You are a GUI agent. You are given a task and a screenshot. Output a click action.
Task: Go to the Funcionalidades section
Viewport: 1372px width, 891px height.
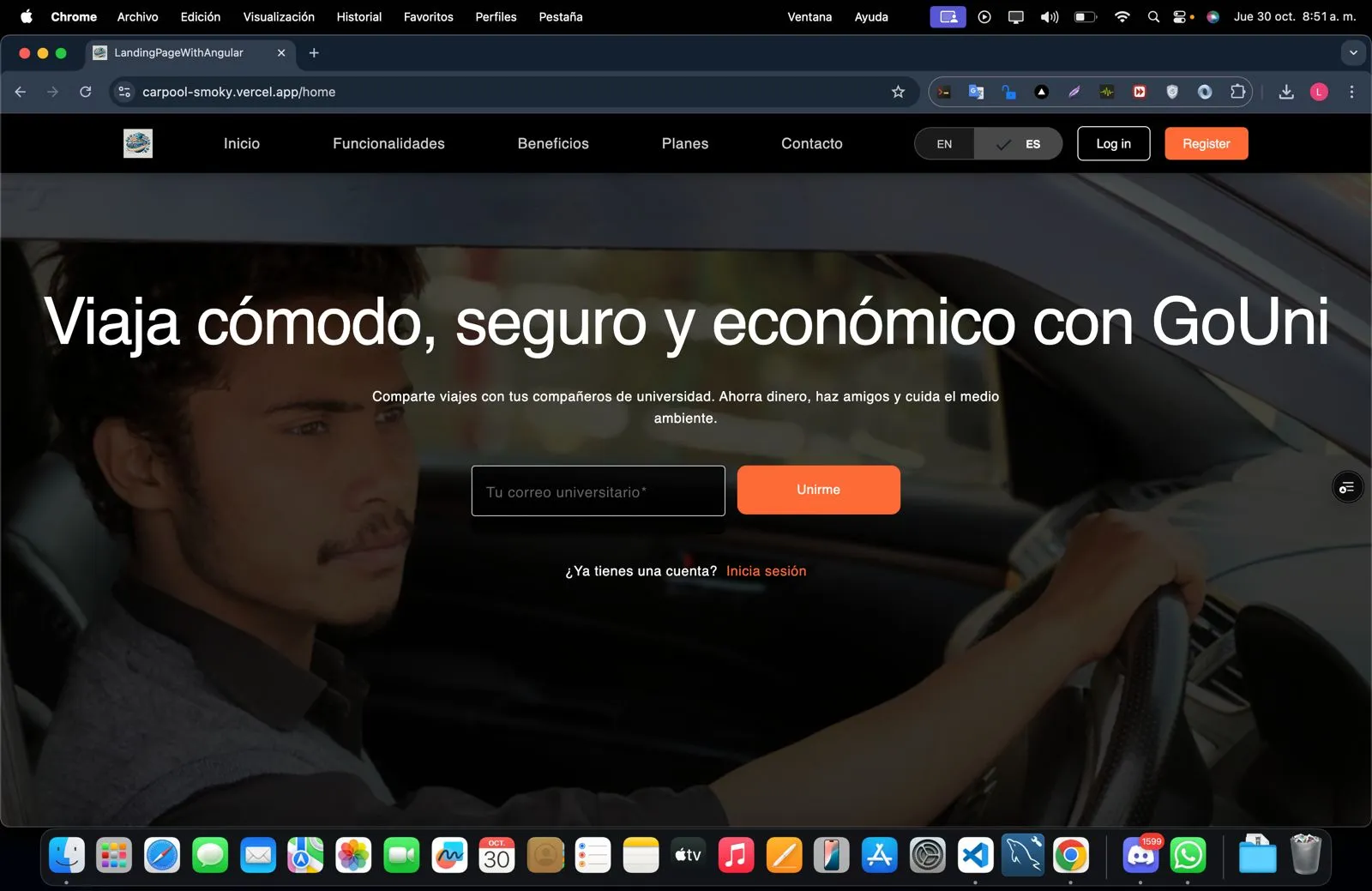coord(388,143)
